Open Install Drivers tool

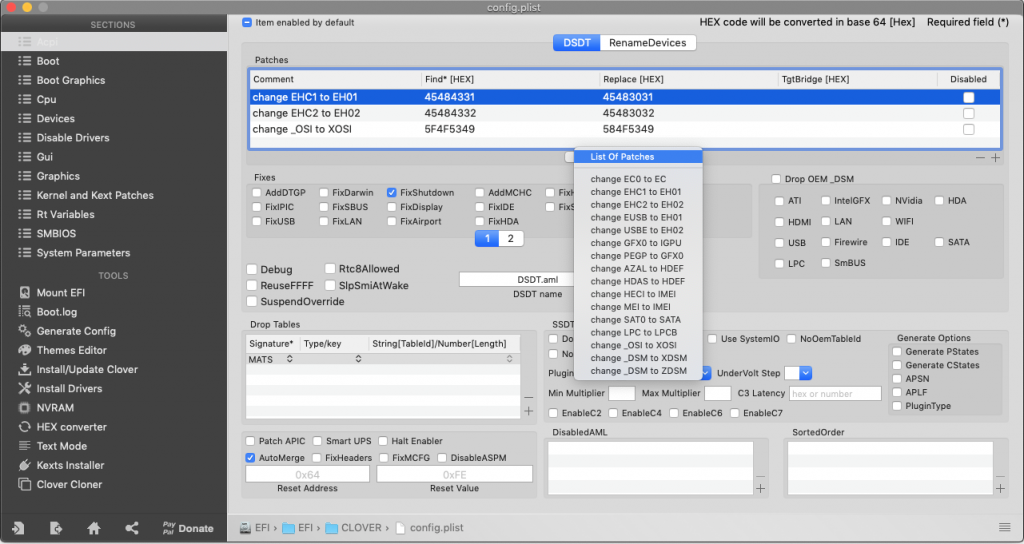[69, 388]
